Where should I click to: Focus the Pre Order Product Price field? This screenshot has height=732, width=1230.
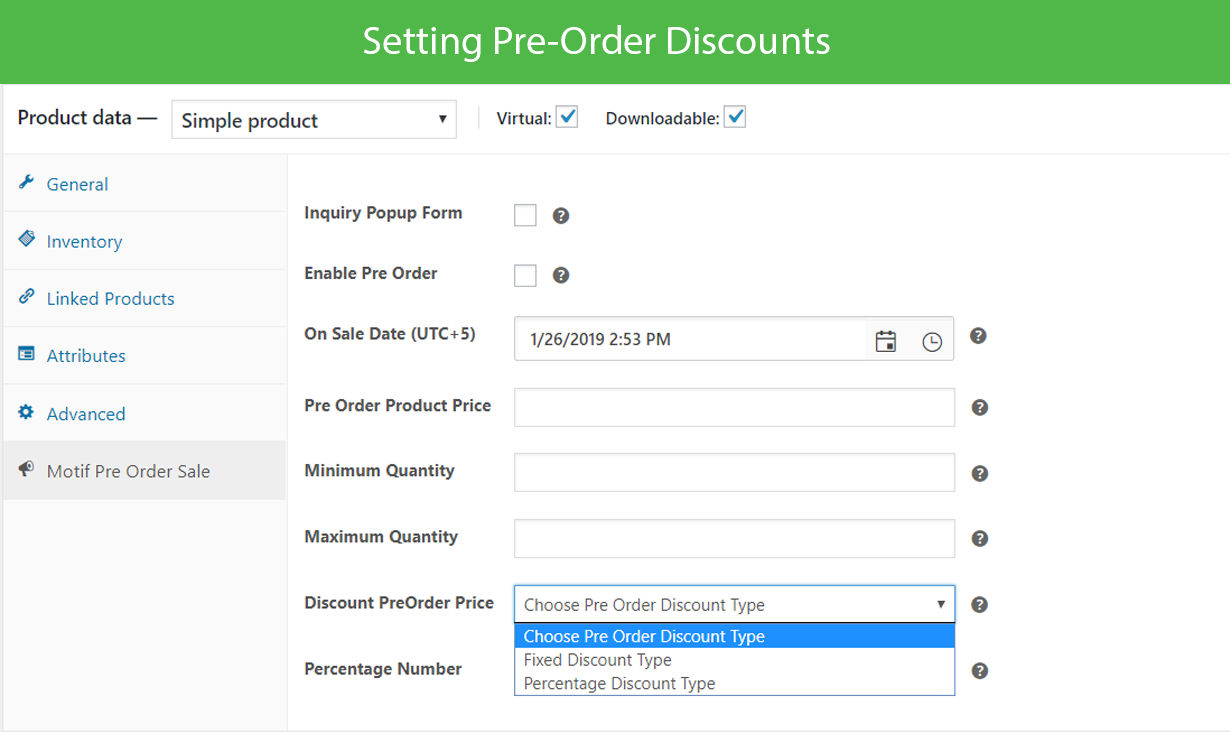point(734,407)
